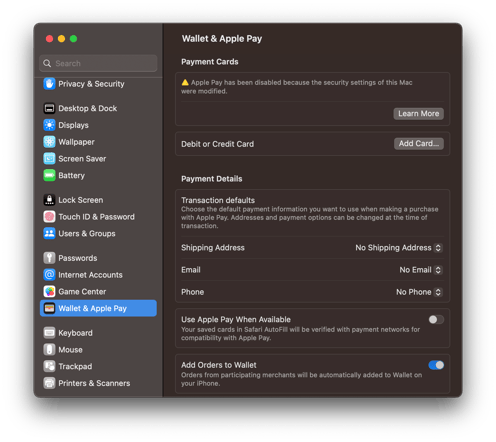Select Internet Accounts in sidebar

(x=98, y=275)
